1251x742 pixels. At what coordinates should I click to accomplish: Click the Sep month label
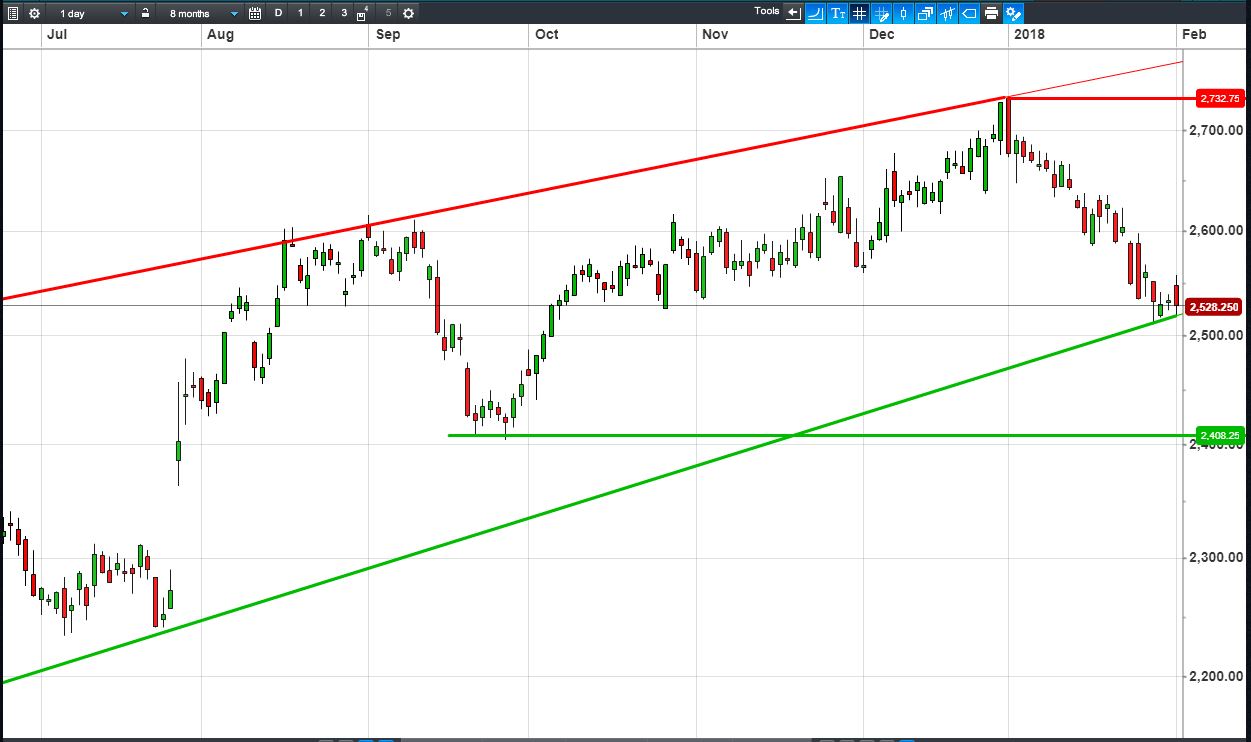click(387, 34)
